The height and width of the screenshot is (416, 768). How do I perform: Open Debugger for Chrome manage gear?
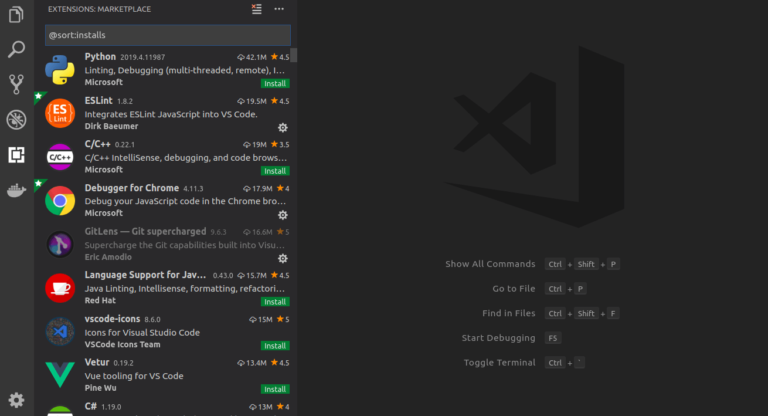click(283, 215)
